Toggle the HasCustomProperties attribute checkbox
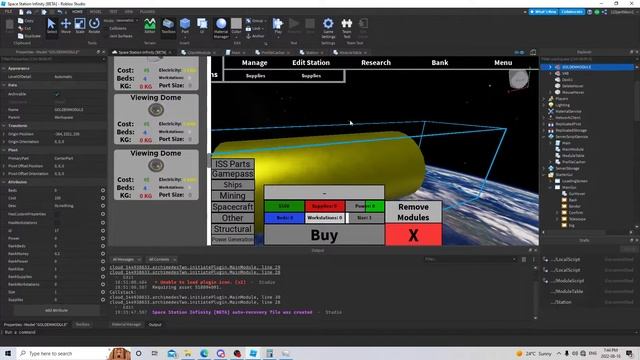Viewport: 640px width, 360px height. point(57,214)
